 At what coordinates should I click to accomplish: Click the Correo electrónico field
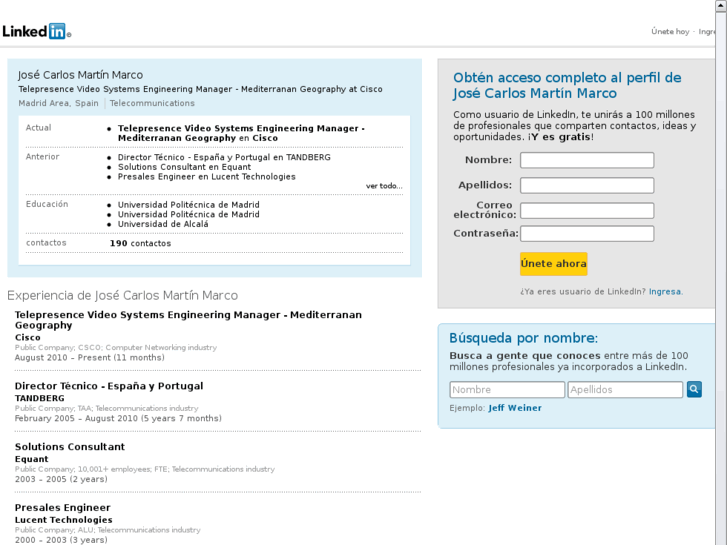click(587, 210)
